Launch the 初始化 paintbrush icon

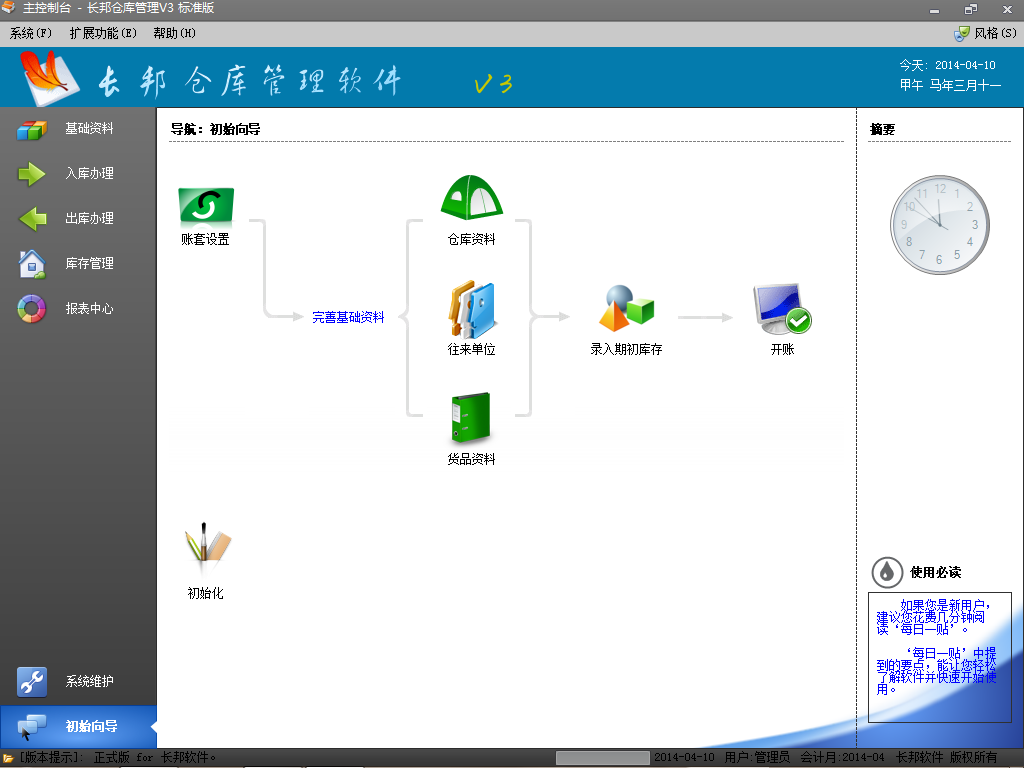click(206, 548)
